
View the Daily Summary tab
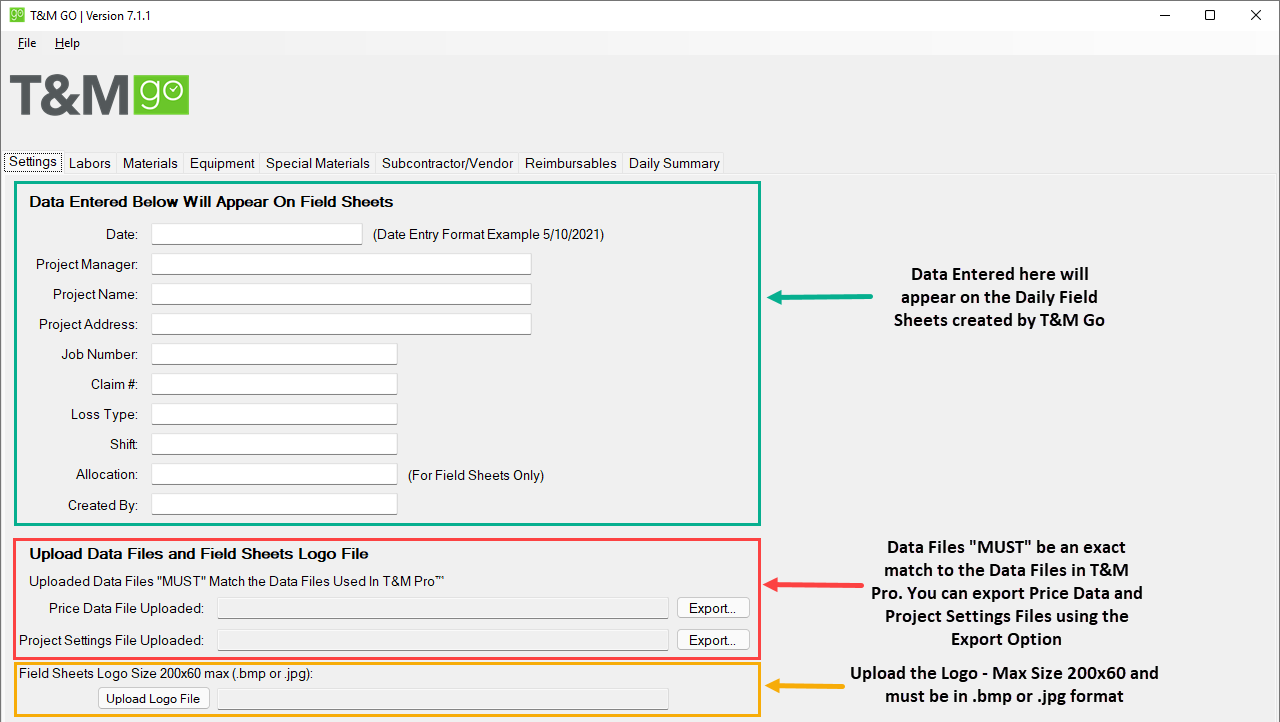pyautogui.click(x=674, y=163)
